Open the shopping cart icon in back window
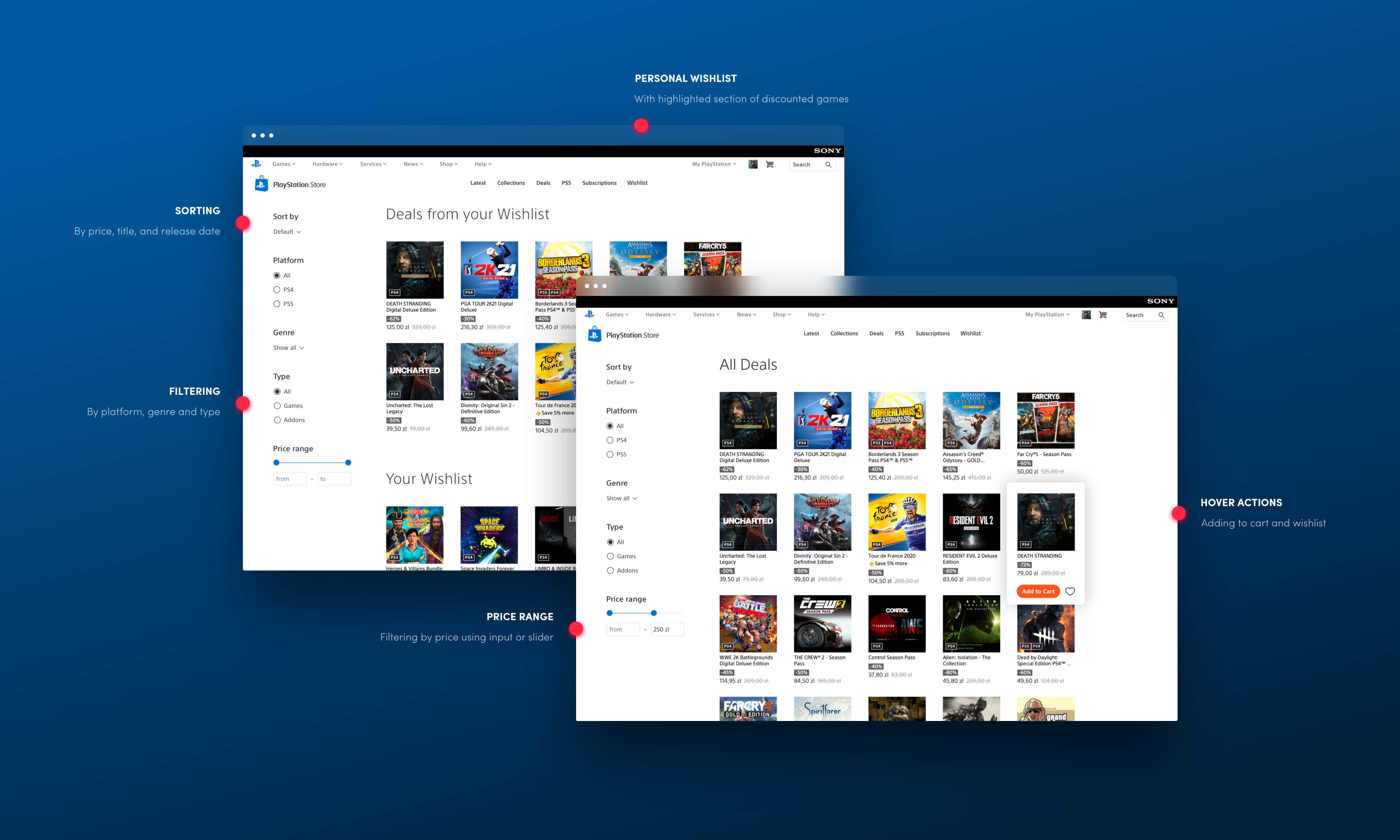The height and width of the screenshot is (840, 1400). [x=770, y=164]
